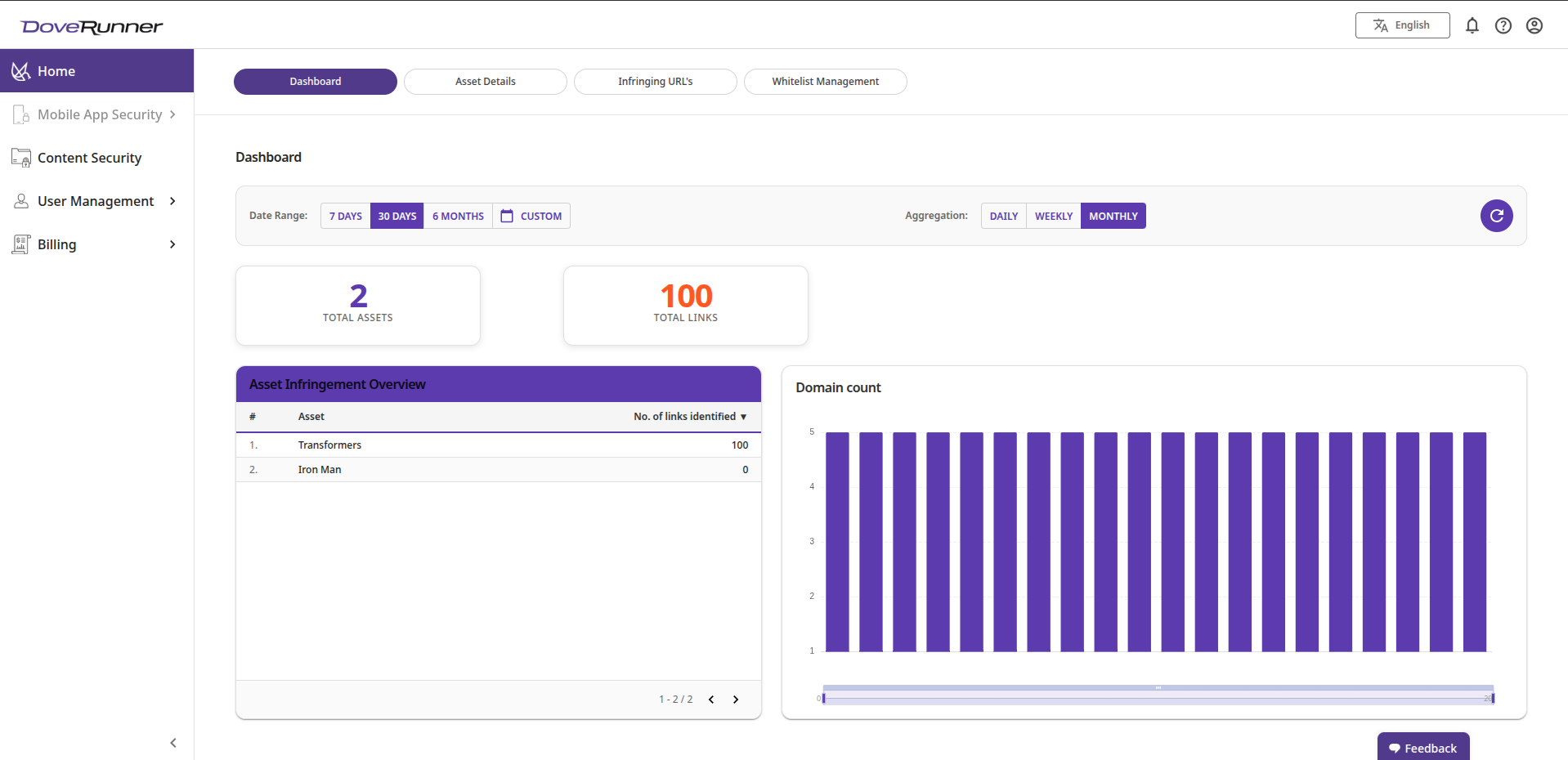Open the user account profile icon
Image resolution: width=1568 pixels, height=760 pixels.
(1534, 25)
